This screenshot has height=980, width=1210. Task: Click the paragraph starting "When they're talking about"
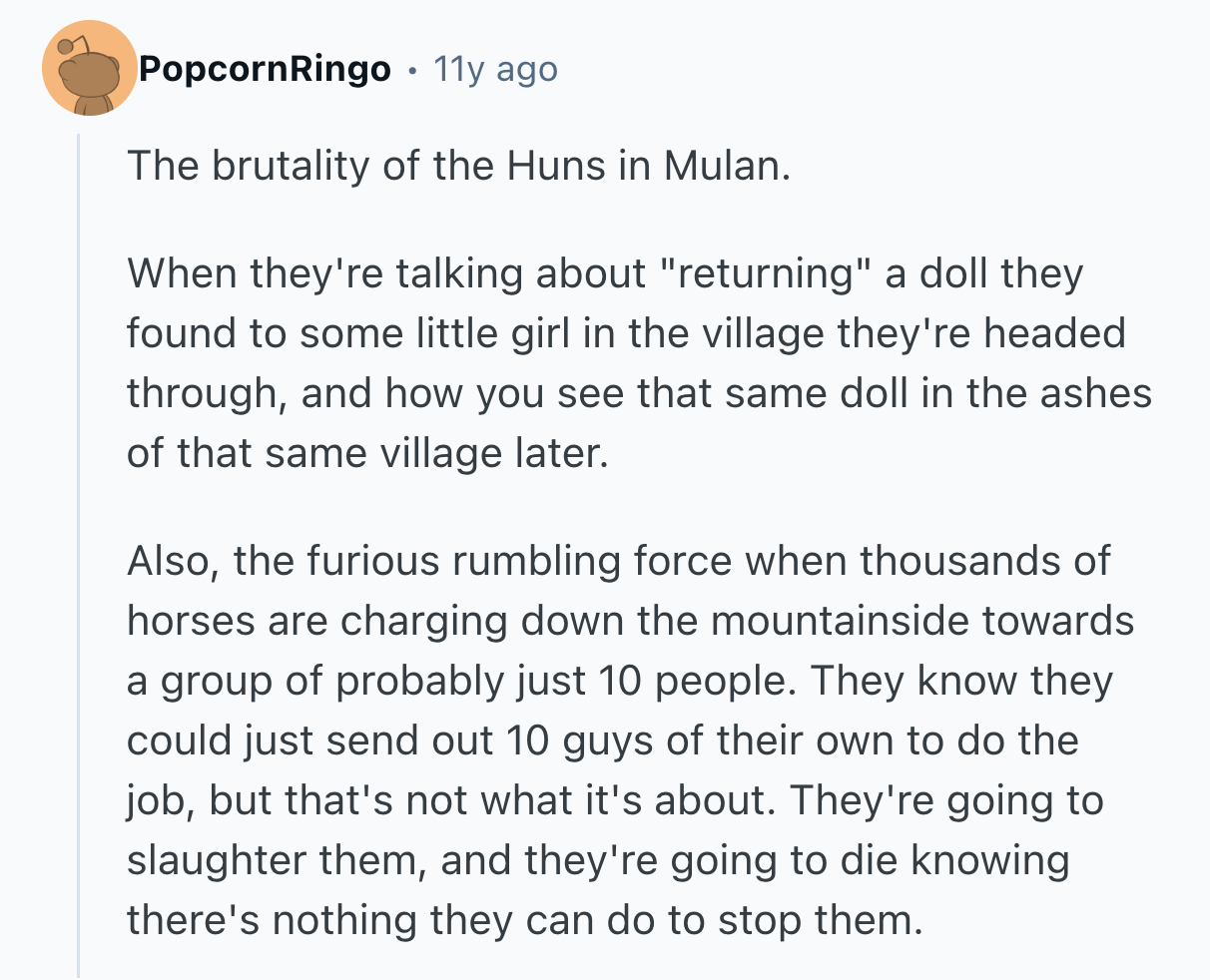[639, 363]
